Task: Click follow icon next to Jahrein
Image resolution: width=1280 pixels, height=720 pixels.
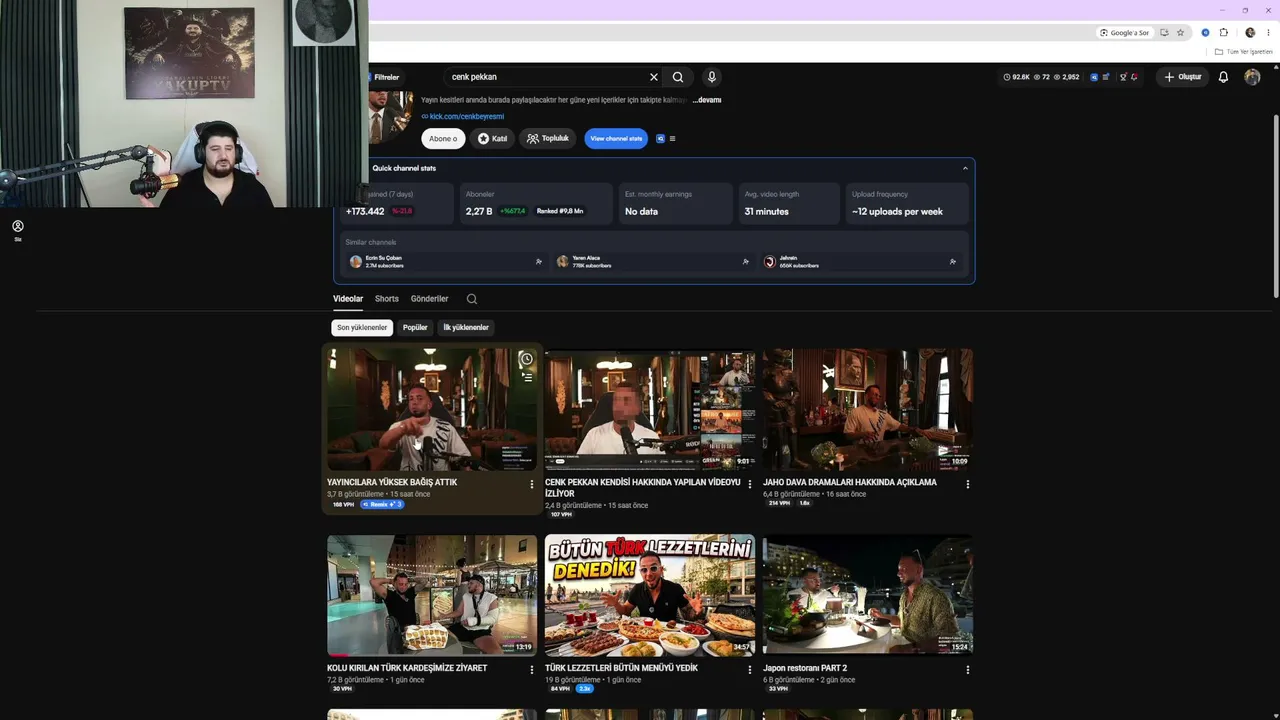Action: click(953, 262)
